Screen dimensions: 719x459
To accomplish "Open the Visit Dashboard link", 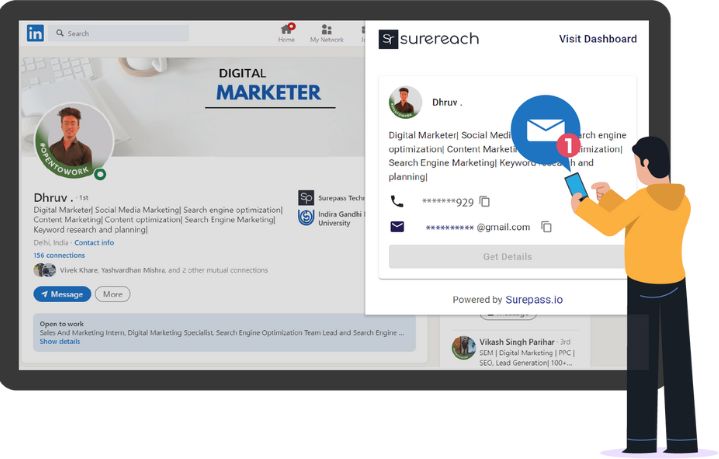I will tap(597, 39).
